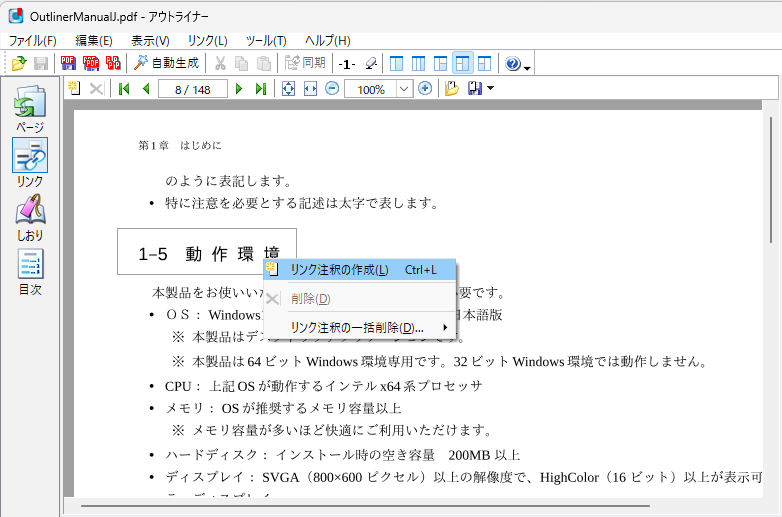Select the first pane layout icon
Viewport: 782px width, 517px height.
(396, 63)
